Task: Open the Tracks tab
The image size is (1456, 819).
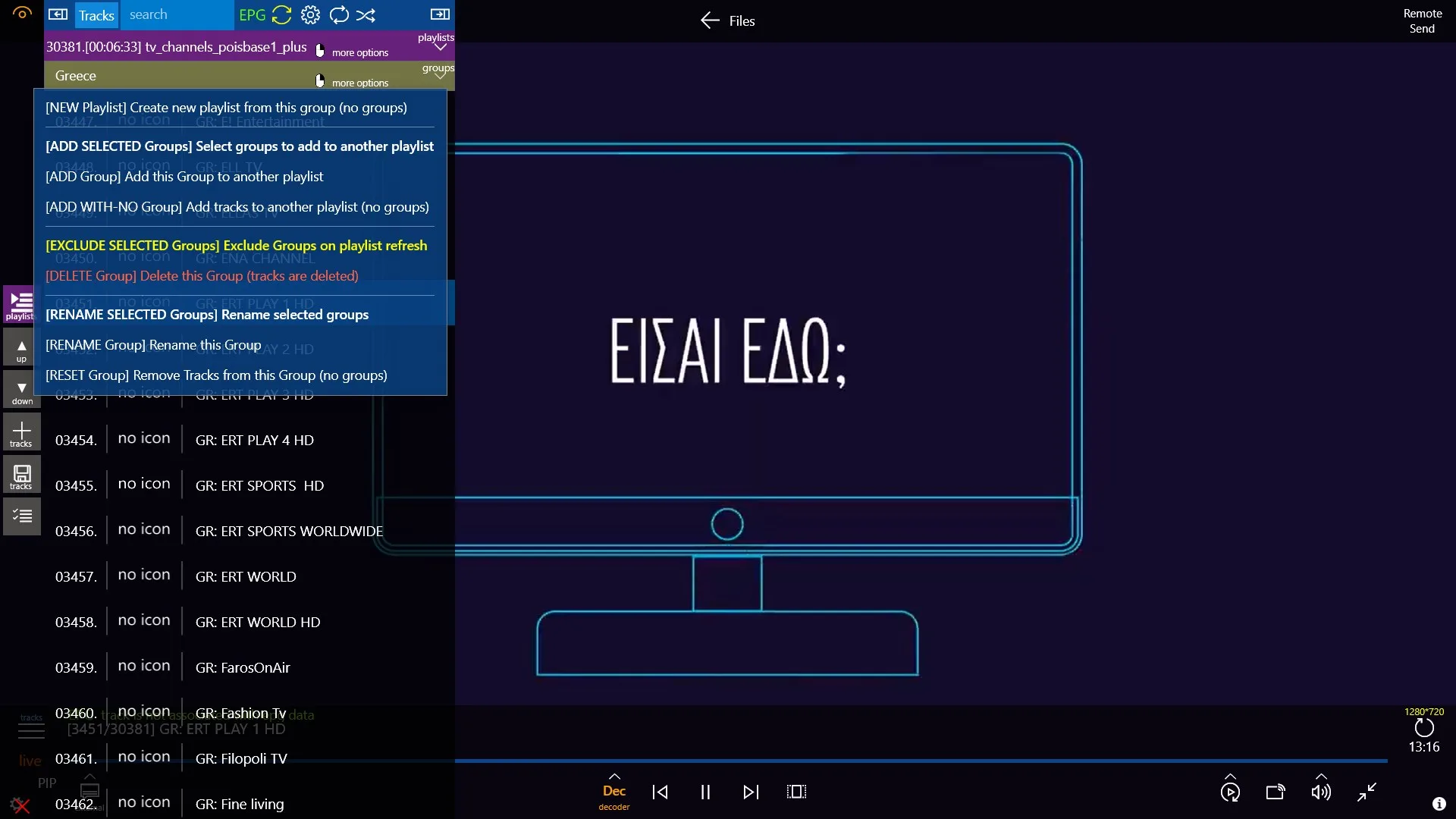Action: (x=96, y=15)
